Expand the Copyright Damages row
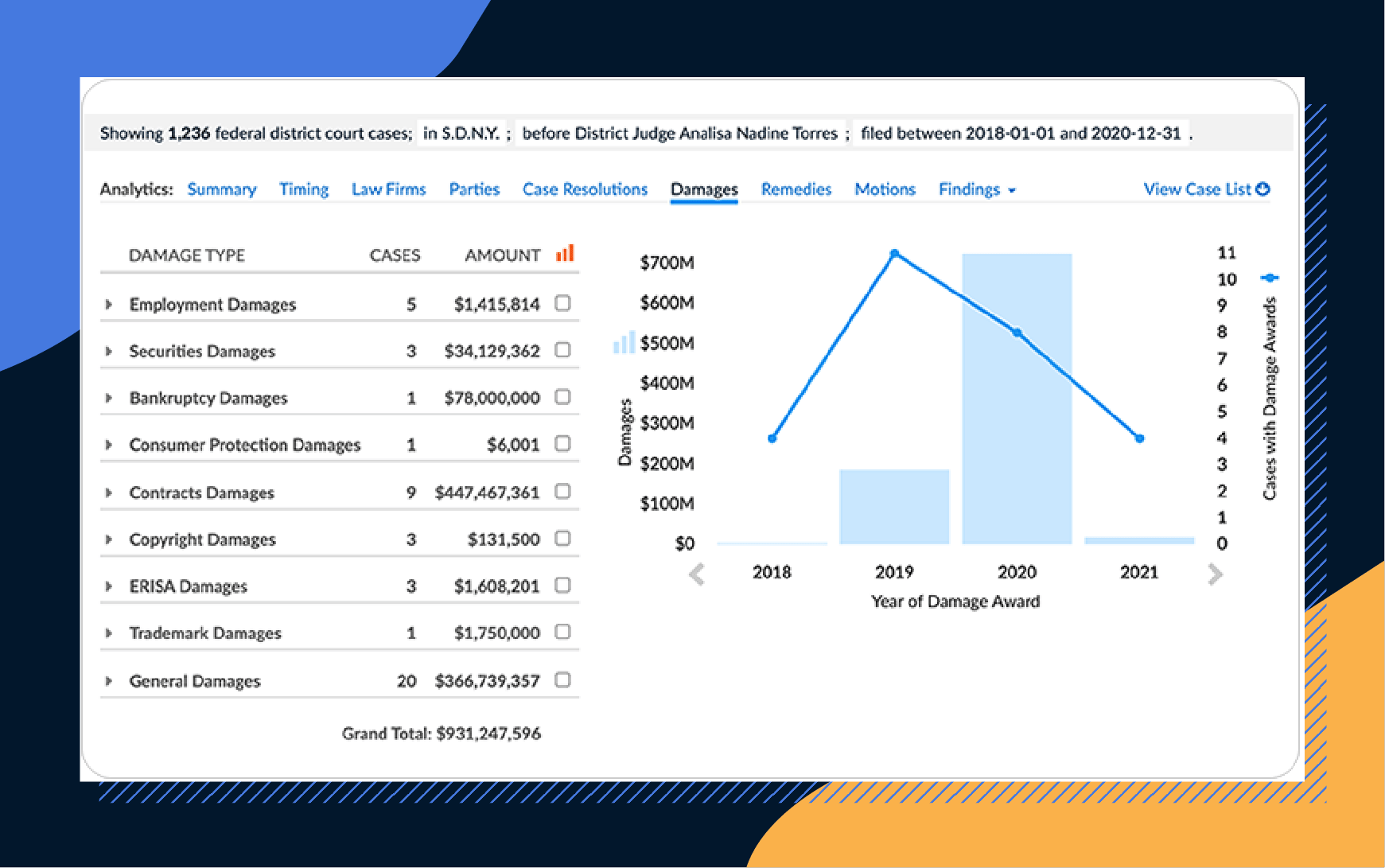1385x868 pixels. coord(109,539)
